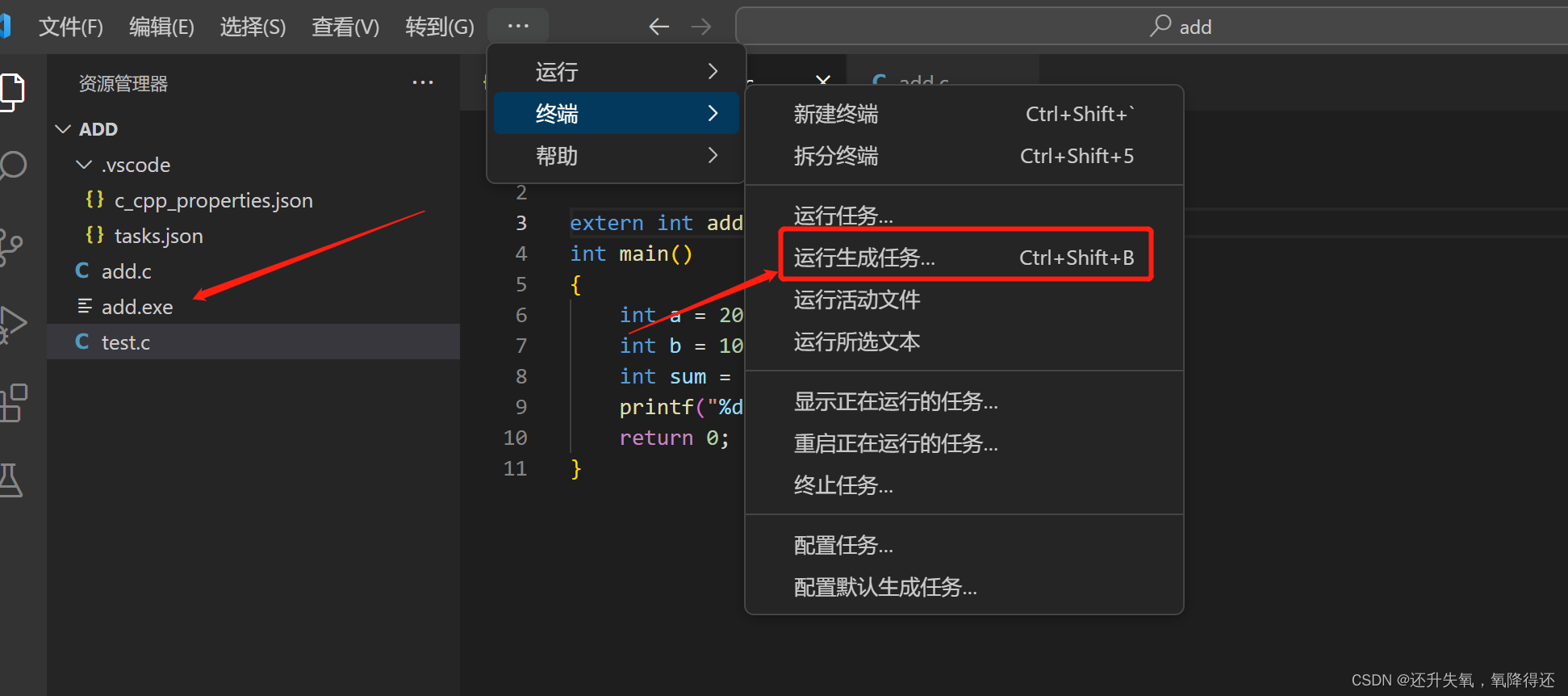Choose 新建终端 from the terminal submenu

click(x=964, y=114)
